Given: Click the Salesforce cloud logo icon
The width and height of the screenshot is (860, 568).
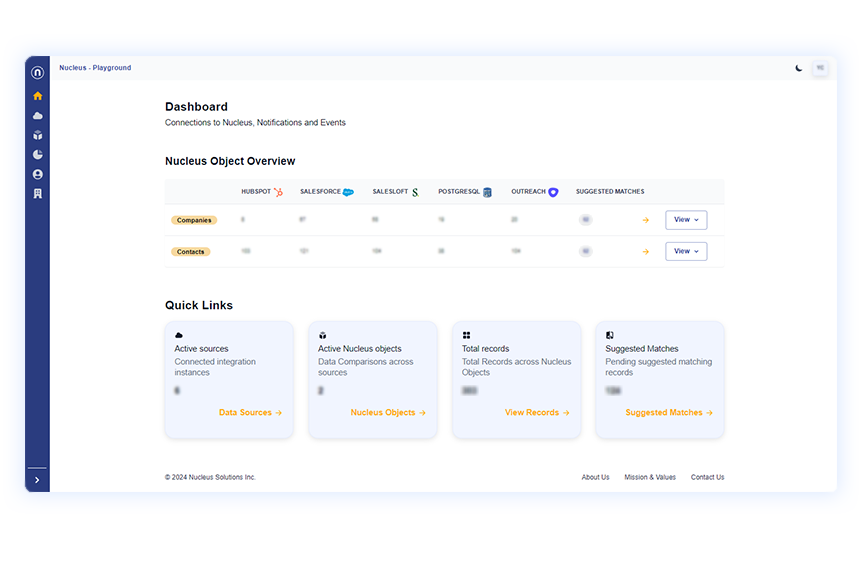Looking at the screenshot, I should (348, 192).
